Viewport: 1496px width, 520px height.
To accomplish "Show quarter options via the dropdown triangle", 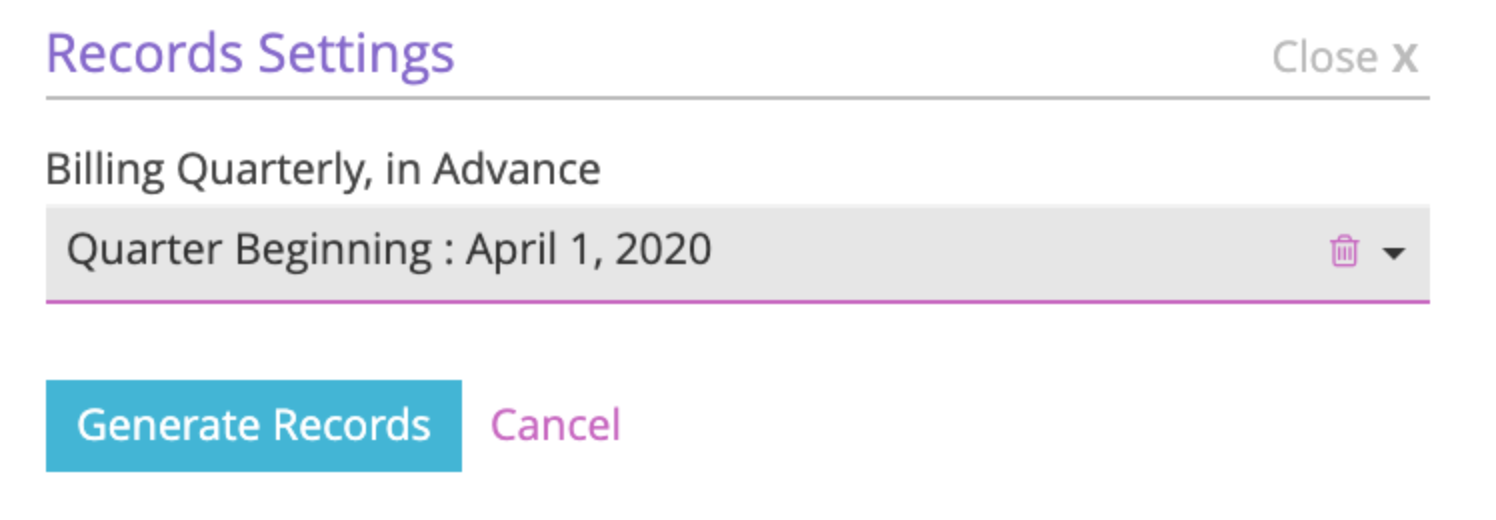I will coord(1394,253).
